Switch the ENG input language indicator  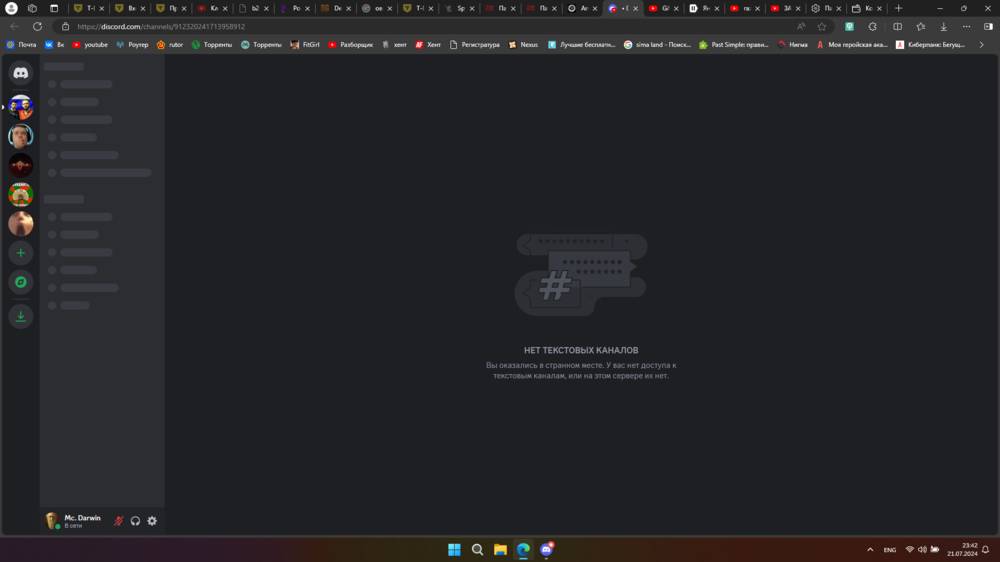[890, 550]
